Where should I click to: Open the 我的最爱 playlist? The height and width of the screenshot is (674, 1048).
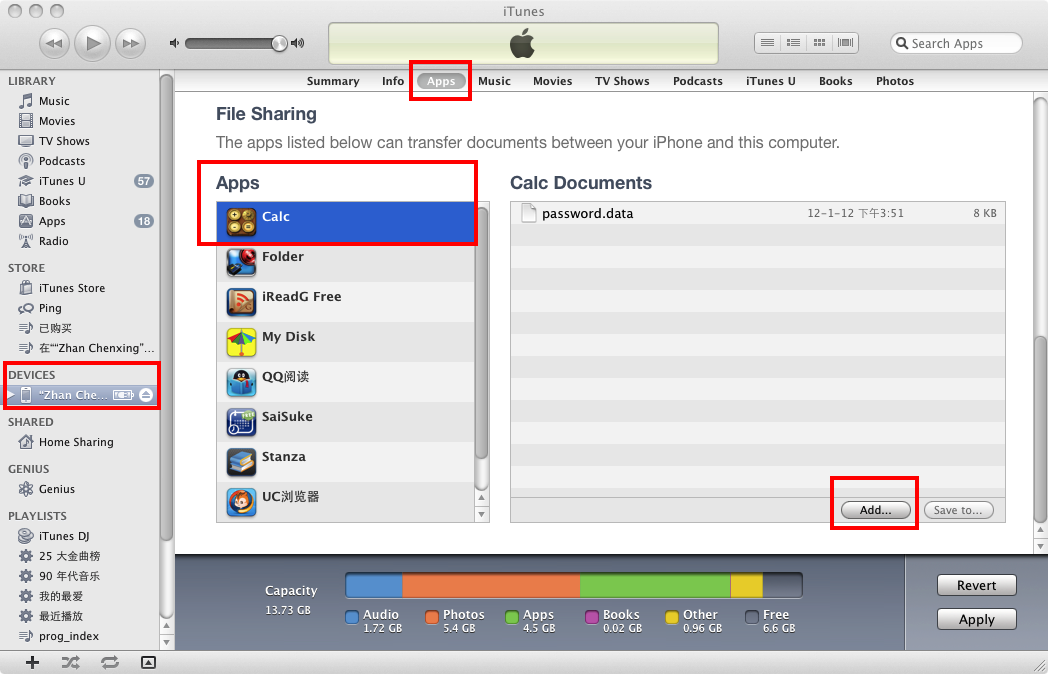pos(80,596)
